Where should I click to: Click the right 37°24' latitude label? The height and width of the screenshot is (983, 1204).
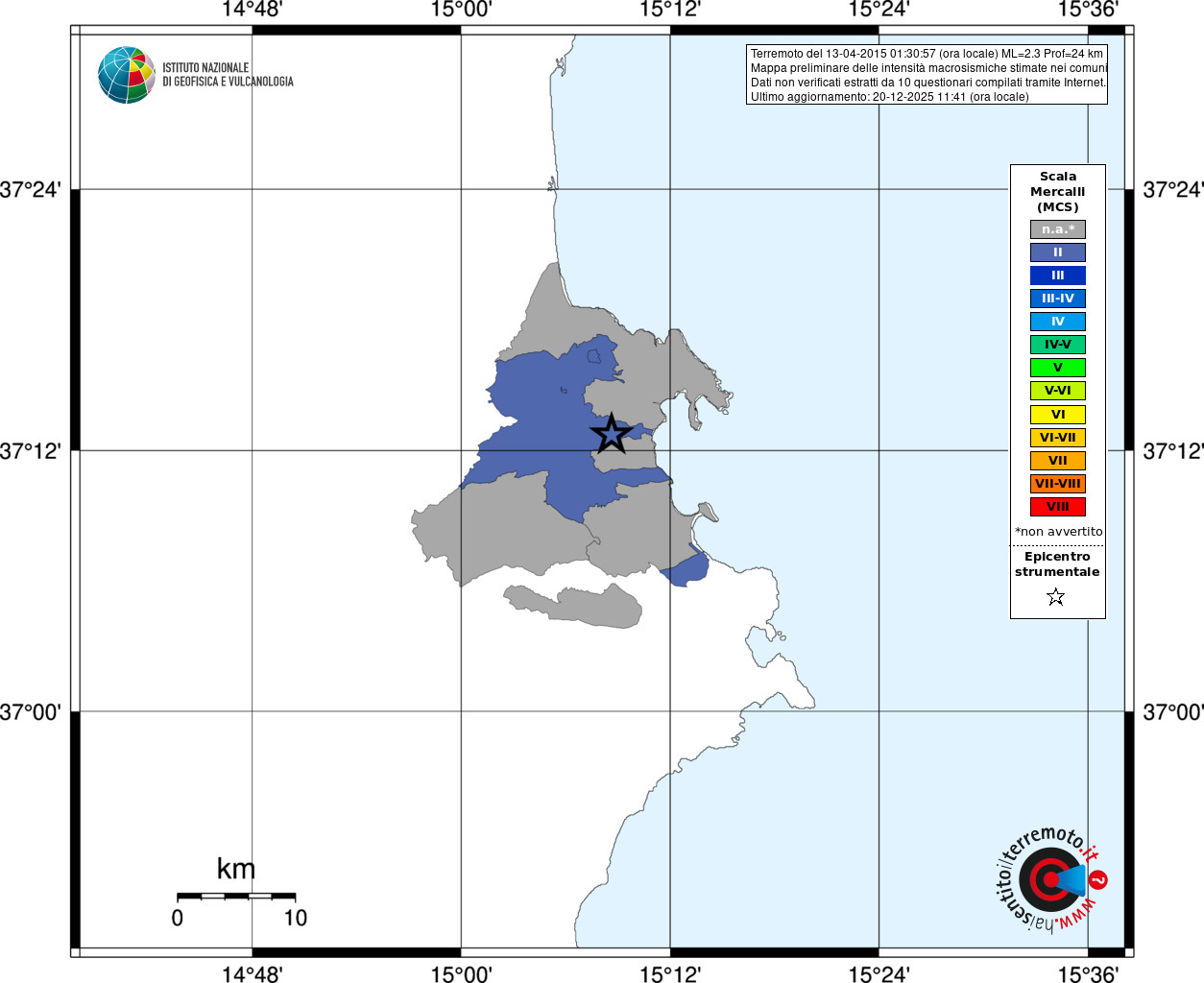[1172, 189]
